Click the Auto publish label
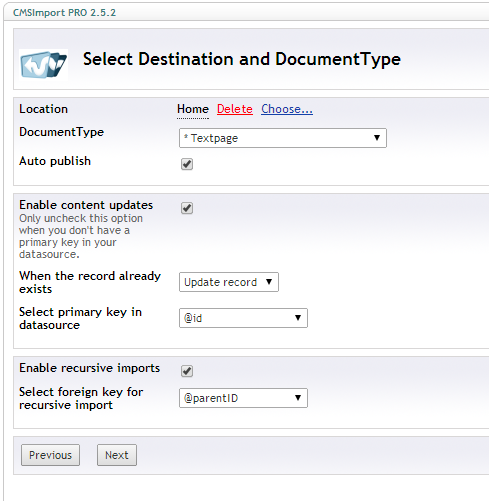 [x=55, y=161]
